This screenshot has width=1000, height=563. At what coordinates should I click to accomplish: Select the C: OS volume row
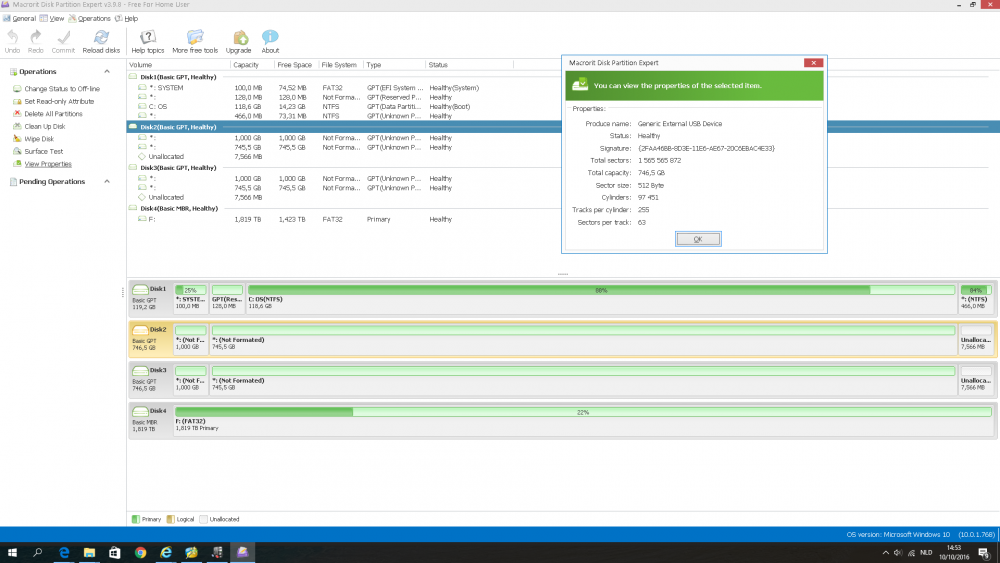coord(158,106)
